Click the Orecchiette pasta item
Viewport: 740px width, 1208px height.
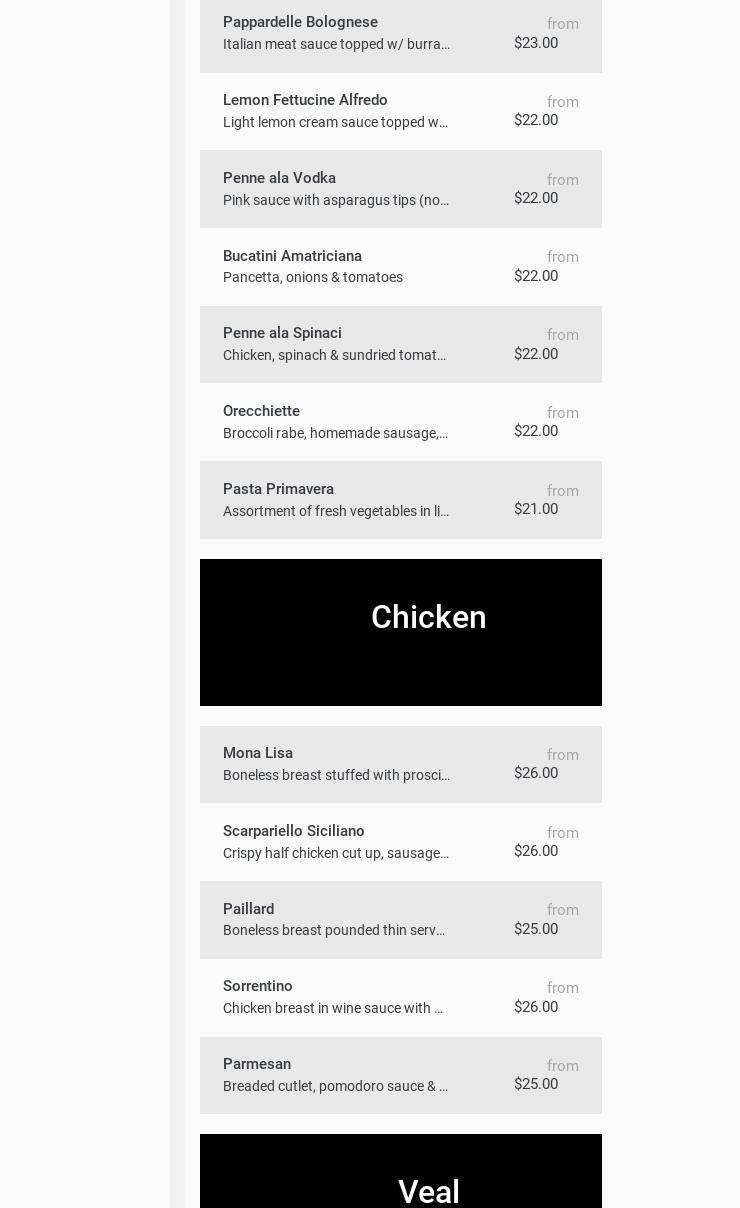261,411
